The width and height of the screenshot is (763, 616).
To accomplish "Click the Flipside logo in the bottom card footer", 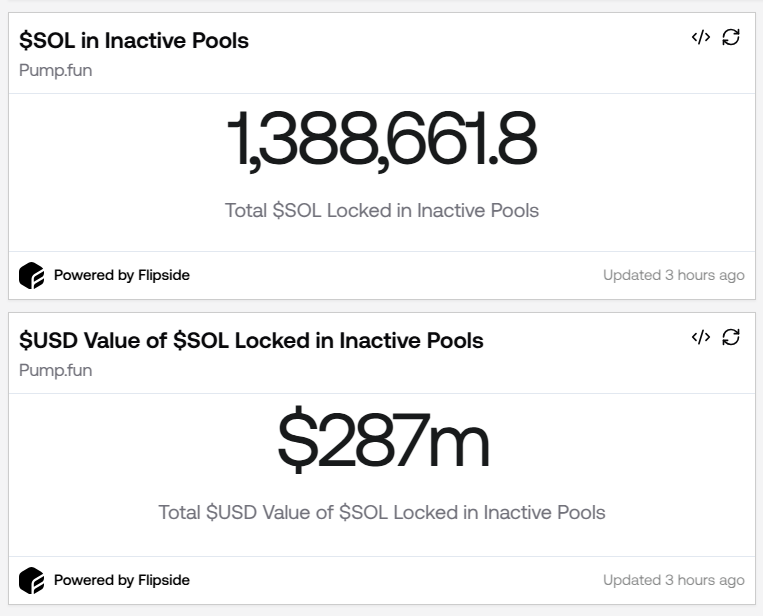I will (x=32, y=580).
